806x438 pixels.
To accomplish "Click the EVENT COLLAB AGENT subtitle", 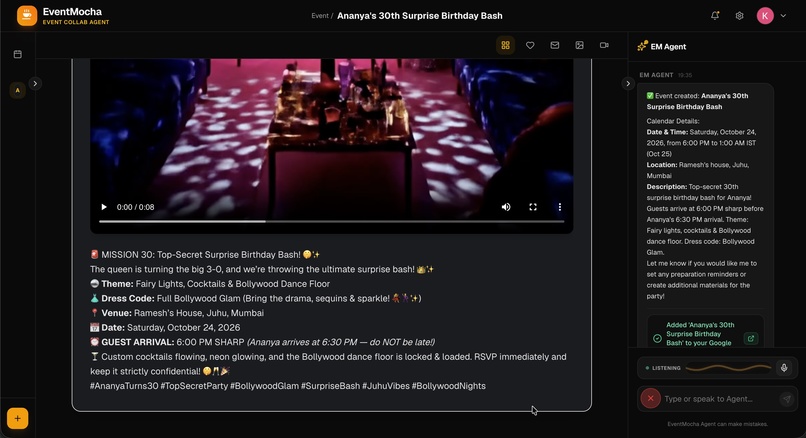I will click(x=76, y=22).
